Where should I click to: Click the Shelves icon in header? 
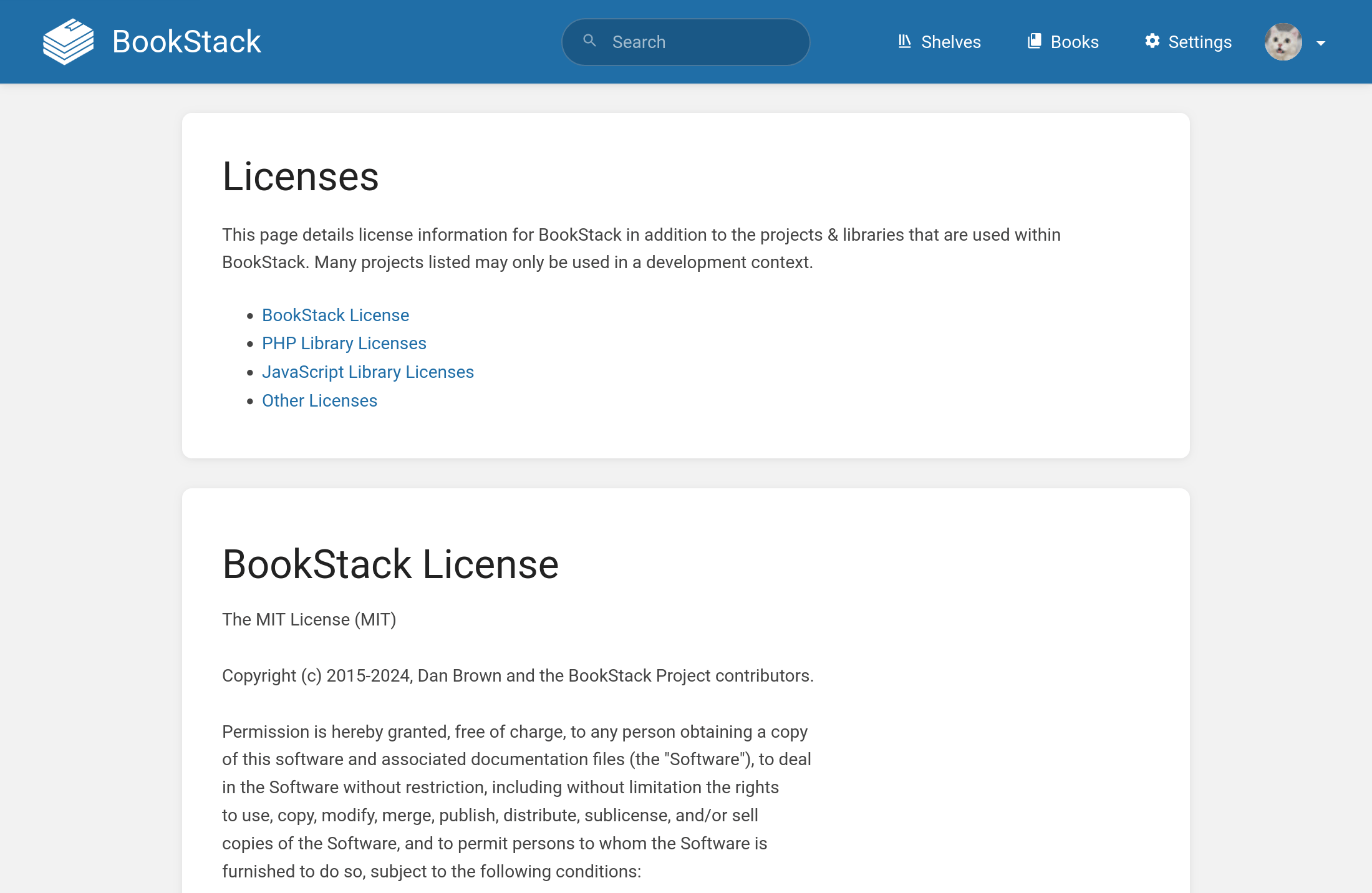905,41
